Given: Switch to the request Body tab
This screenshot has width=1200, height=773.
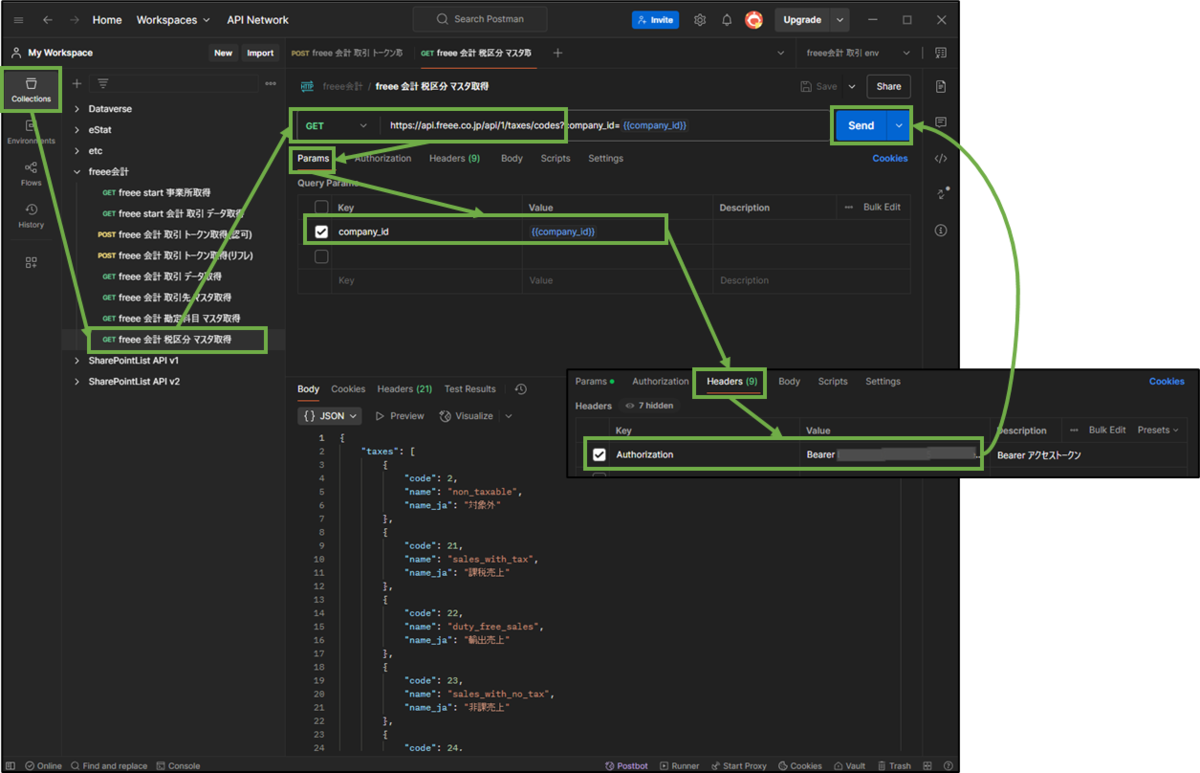Looking at the screenshot, I should (x=512, y=159).
